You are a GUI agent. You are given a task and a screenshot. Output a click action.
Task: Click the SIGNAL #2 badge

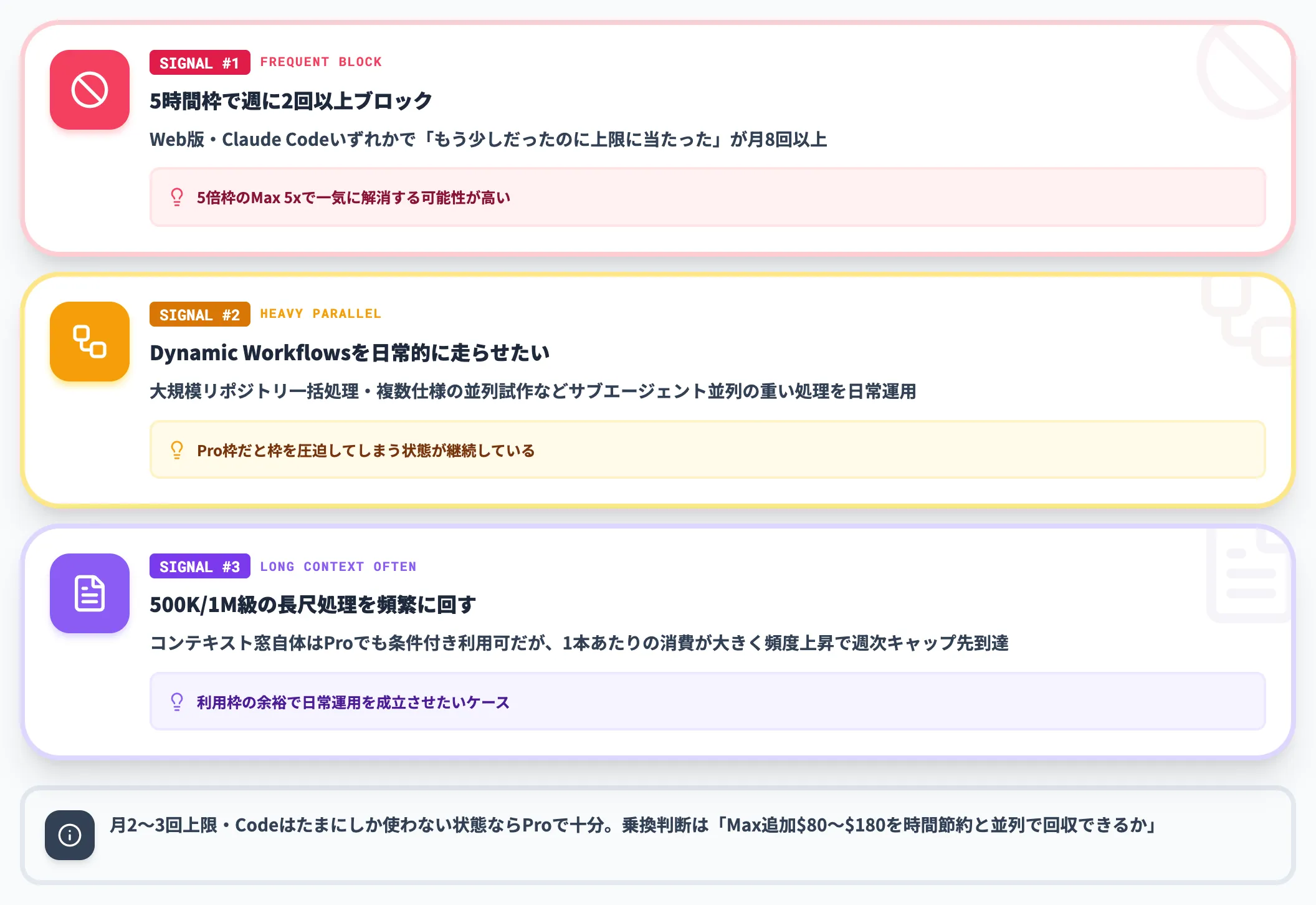(x=200, y=314)
